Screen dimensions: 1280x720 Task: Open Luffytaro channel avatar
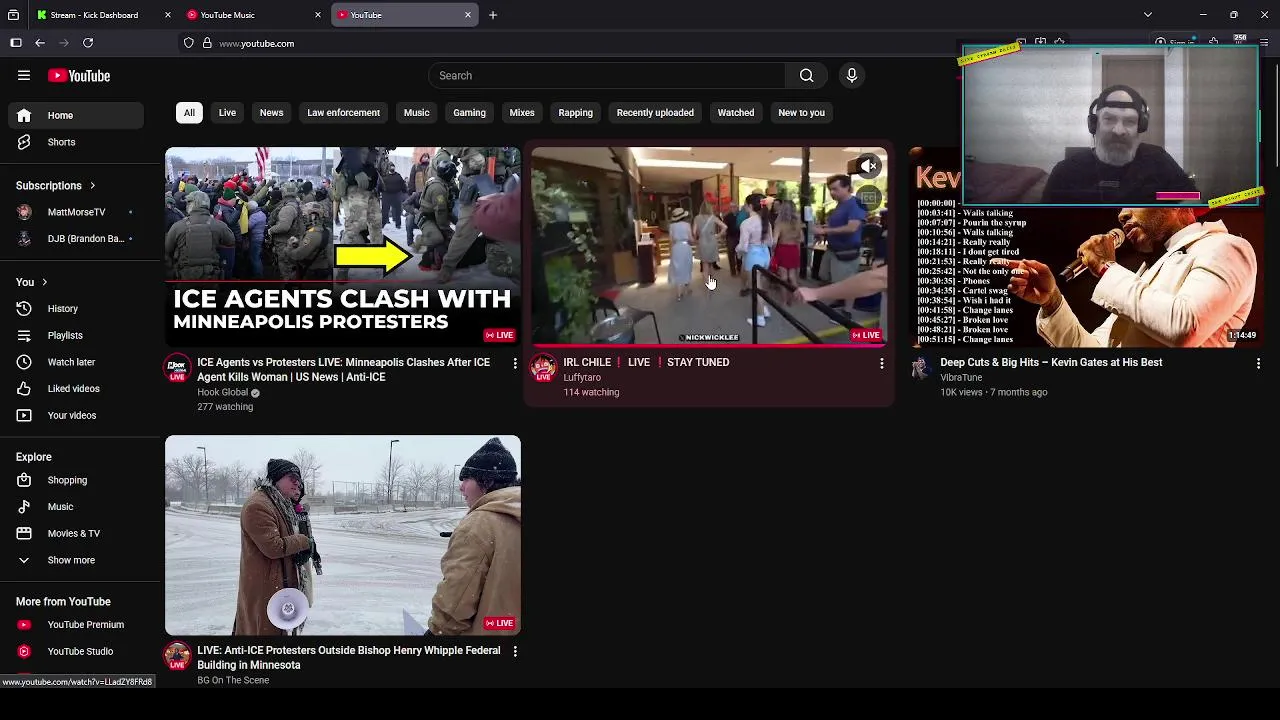pos(543,368)
